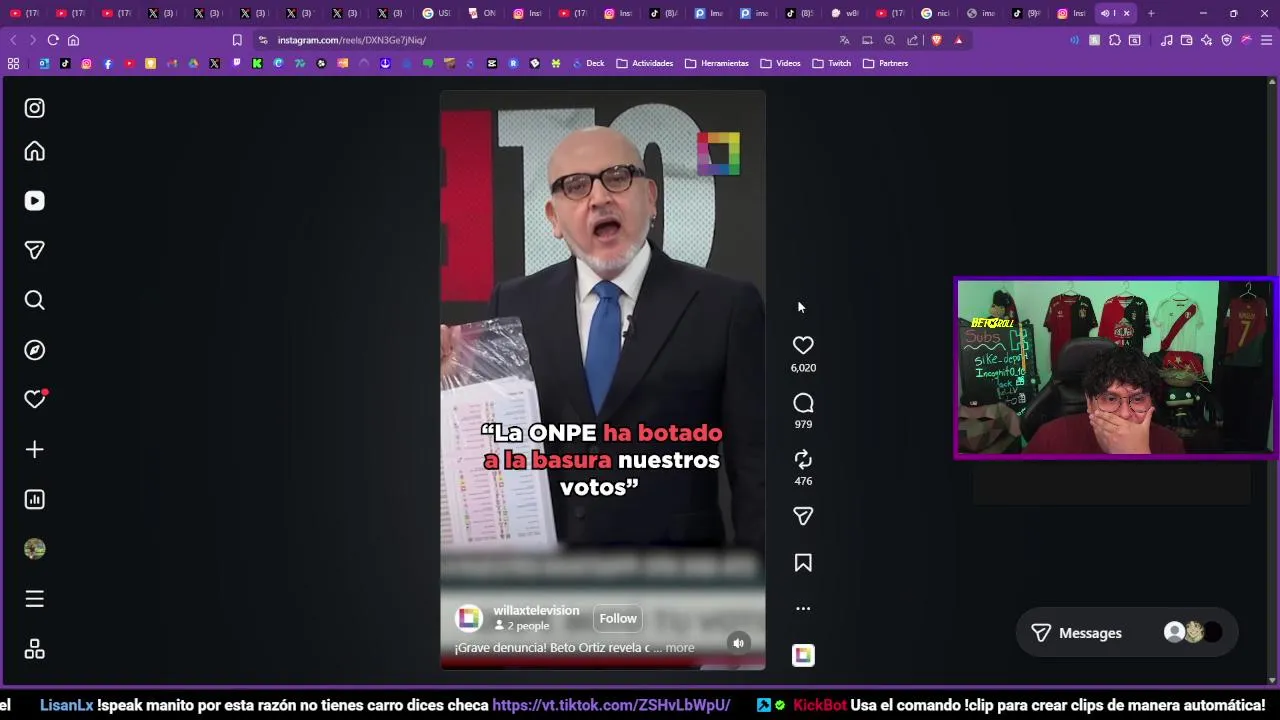Image resolution: width=1280 pixels, height=720 pixels.
Task: Expand the caption with more
Action: click(680, 648)
